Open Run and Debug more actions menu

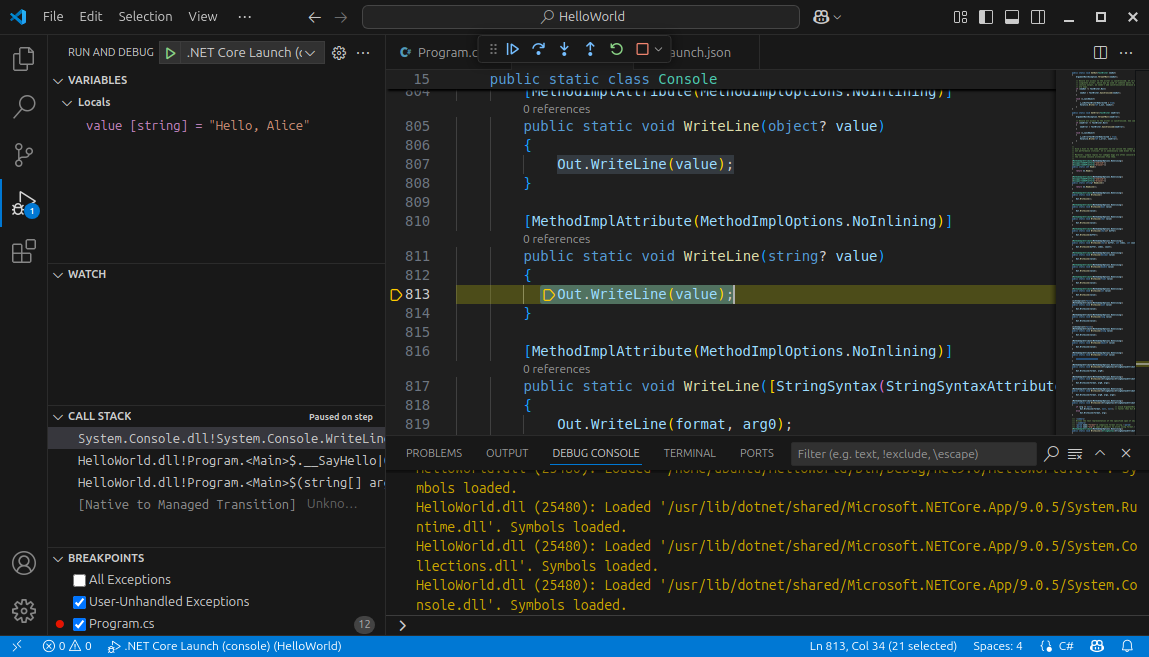pyautogui.click(x=363, y=53)
